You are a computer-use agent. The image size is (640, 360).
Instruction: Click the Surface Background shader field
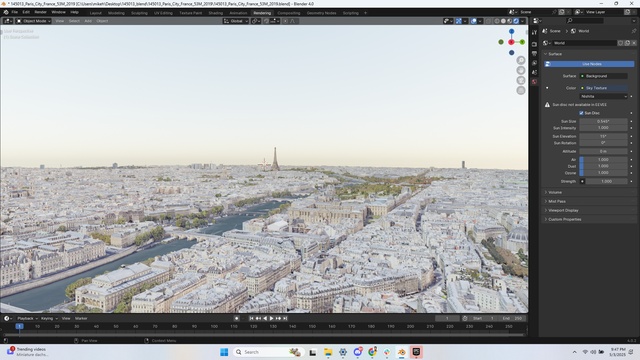(603, 76)
